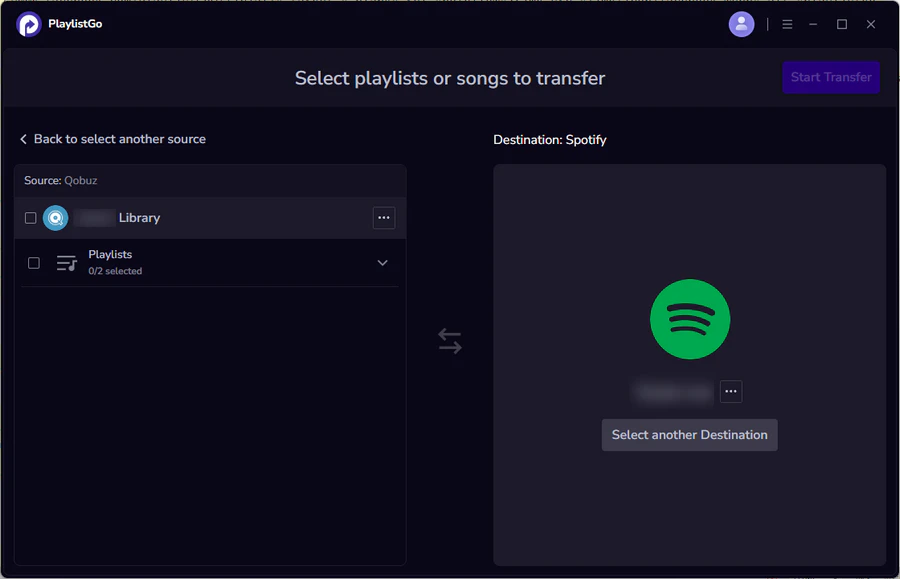This screenshot has height=579, width=900.
Task: Close the PlaylistGo window
Action: pos(871,24)
